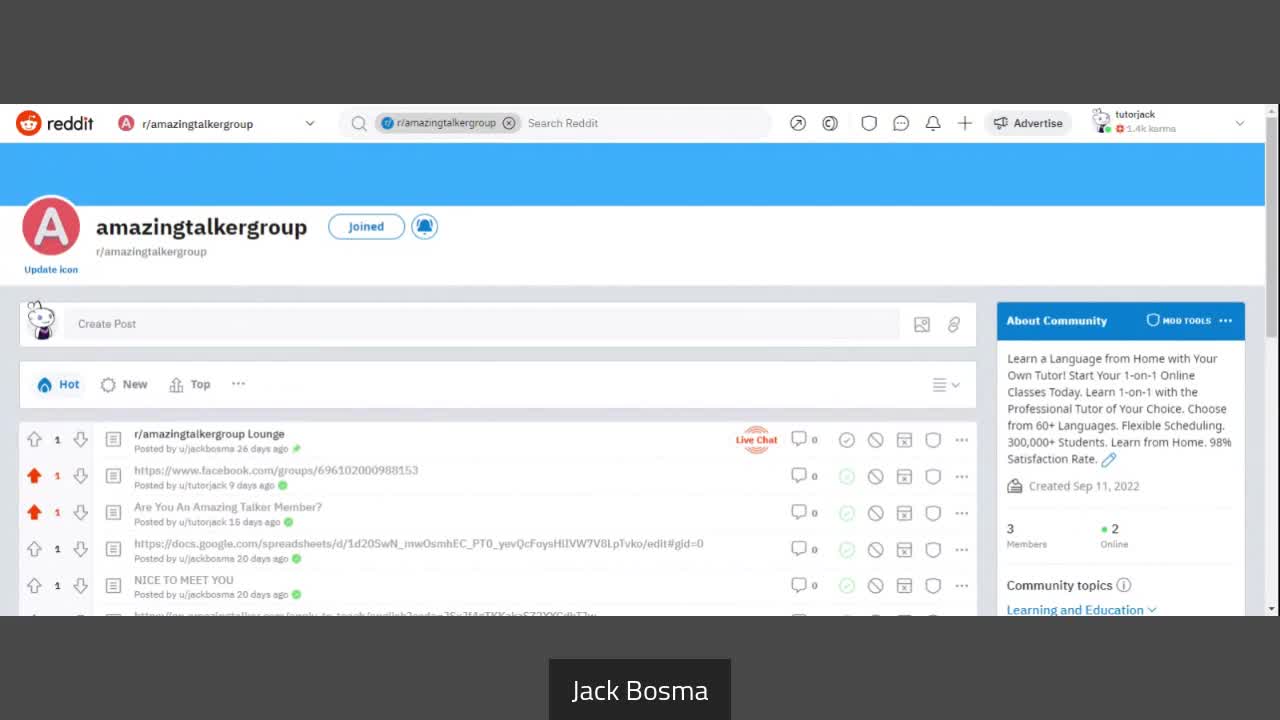Expand Learning and Education topic dropdown

coord(1081,609)
